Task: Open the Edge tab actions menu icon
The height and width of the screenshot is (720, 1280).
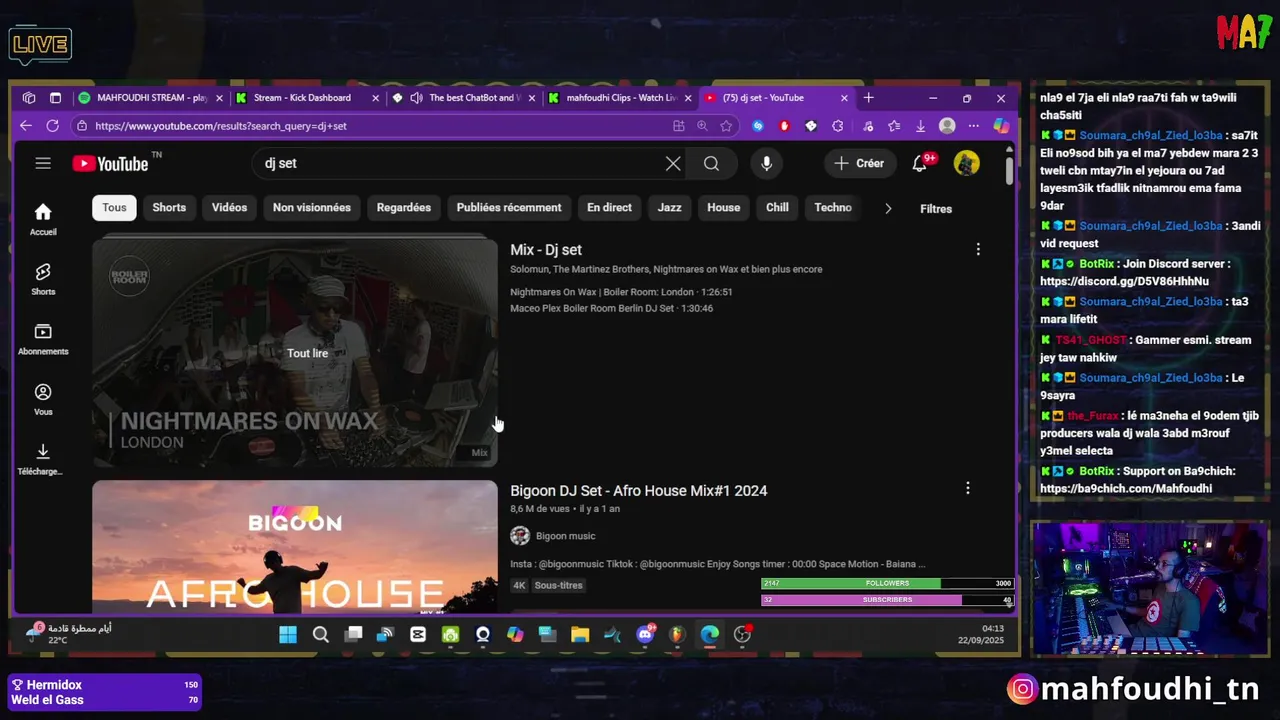Action: 55,98
